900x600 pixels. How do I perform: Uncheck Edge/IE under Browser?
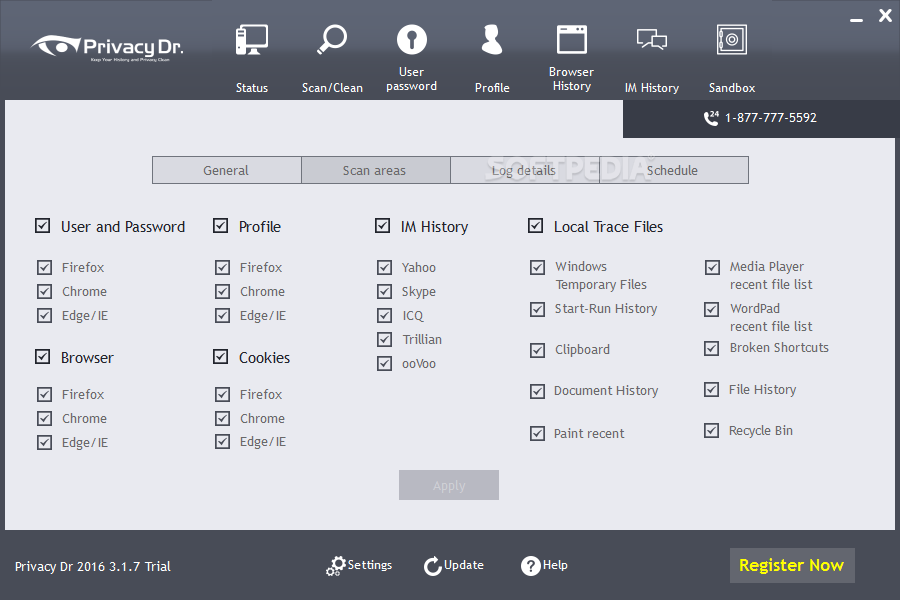click(x=44, y=443)
